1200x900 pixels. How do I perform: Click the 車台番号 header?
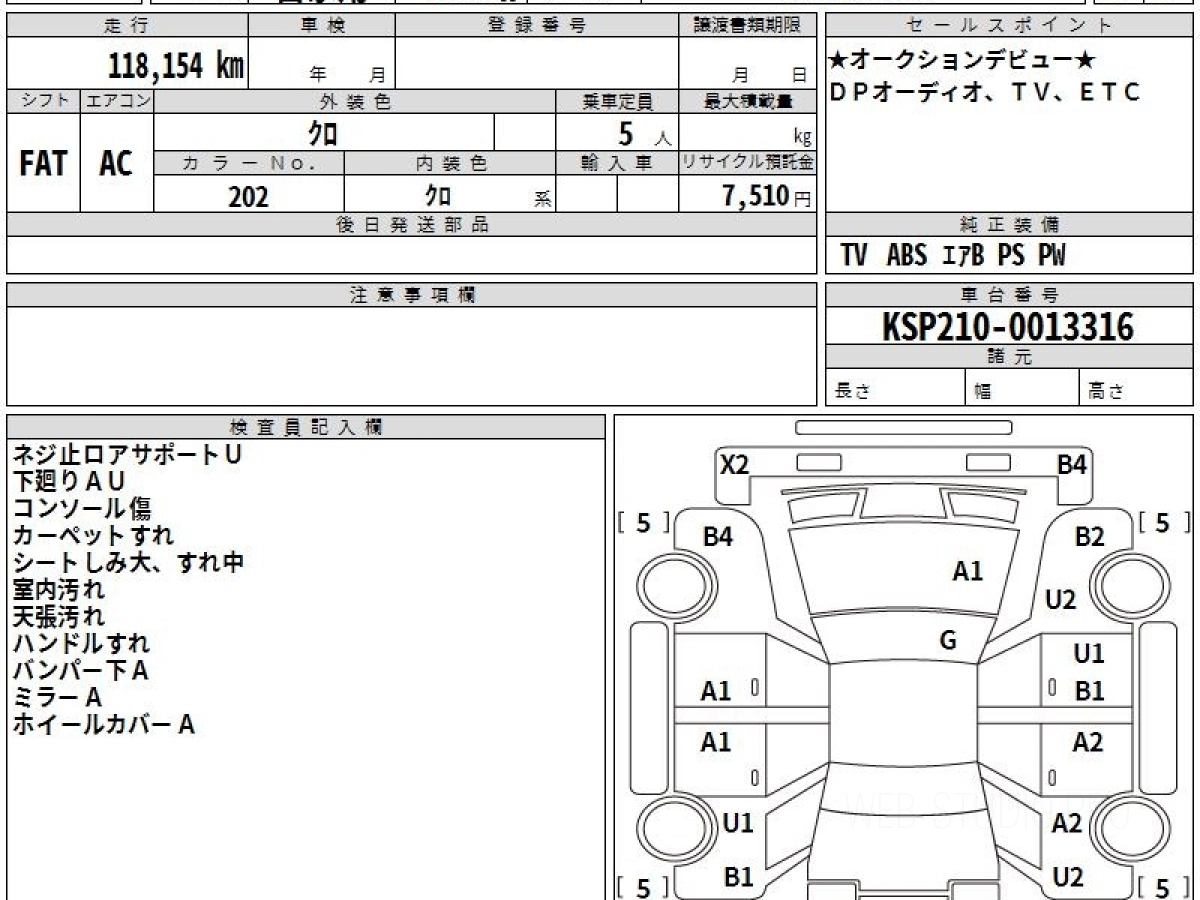[x=1009, y=295]
